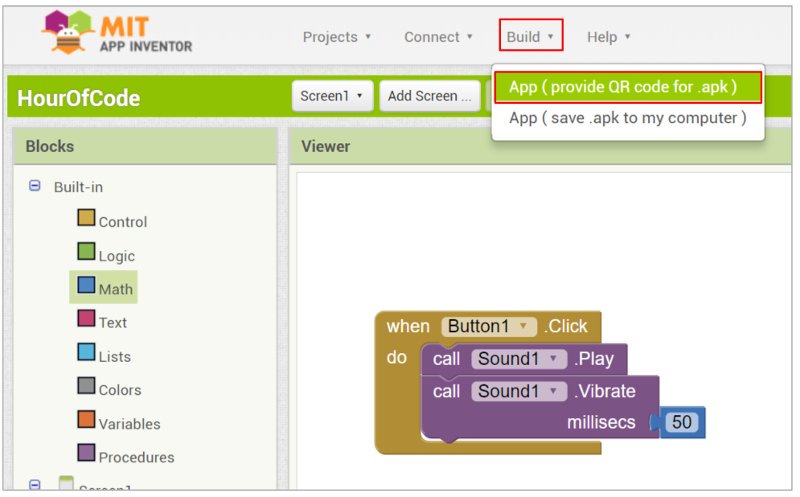Click the tan Control color icon
This screenshot has width=800, height=497.
pyautogui.click(x=86, y=217)
